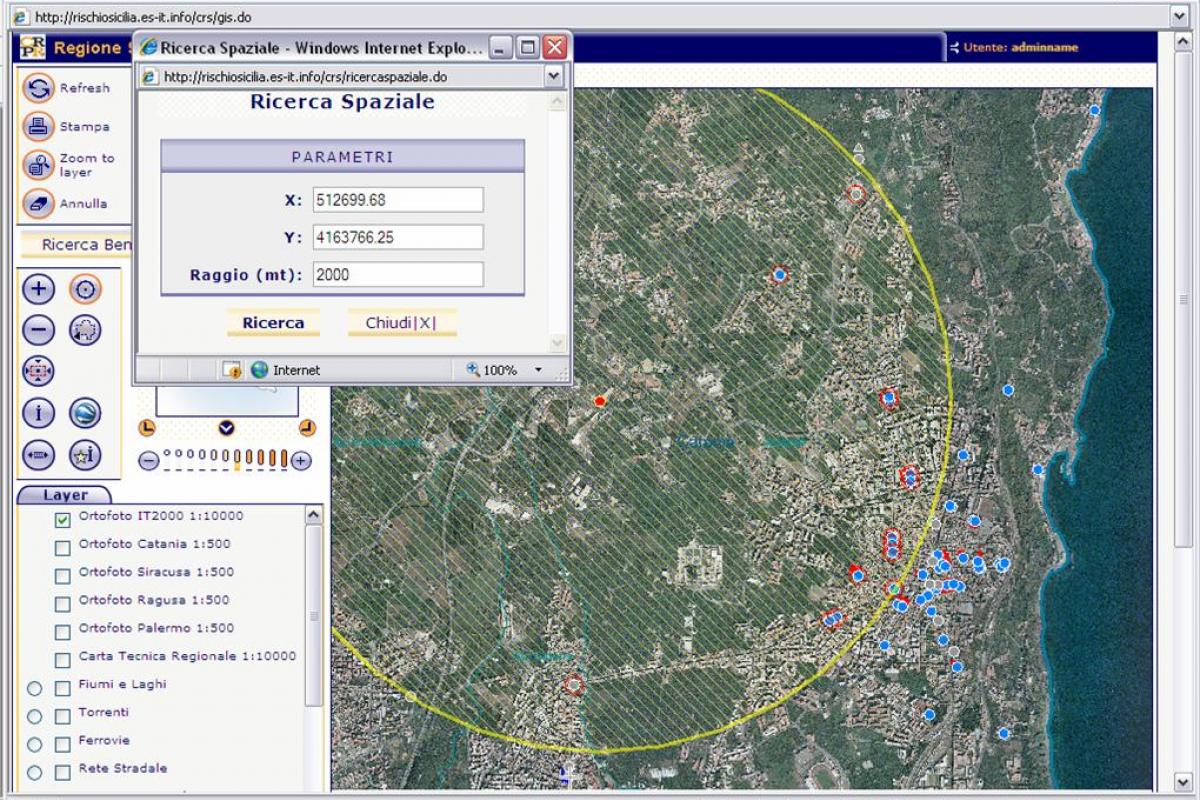Screen dimensions: 1200x800
Task: Check the Rete Stradale layer box
Action: [62, 772]
